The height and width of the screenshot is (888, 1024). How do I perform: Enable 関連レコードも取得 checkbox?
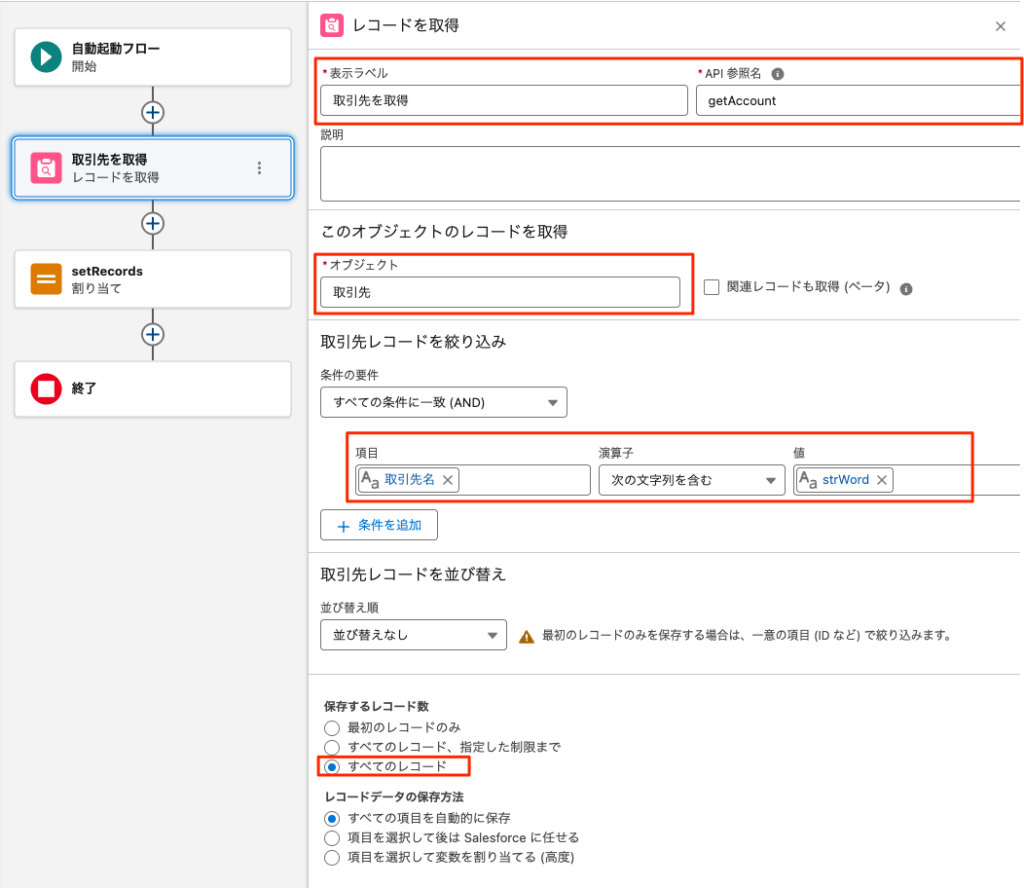click(711, 288)
